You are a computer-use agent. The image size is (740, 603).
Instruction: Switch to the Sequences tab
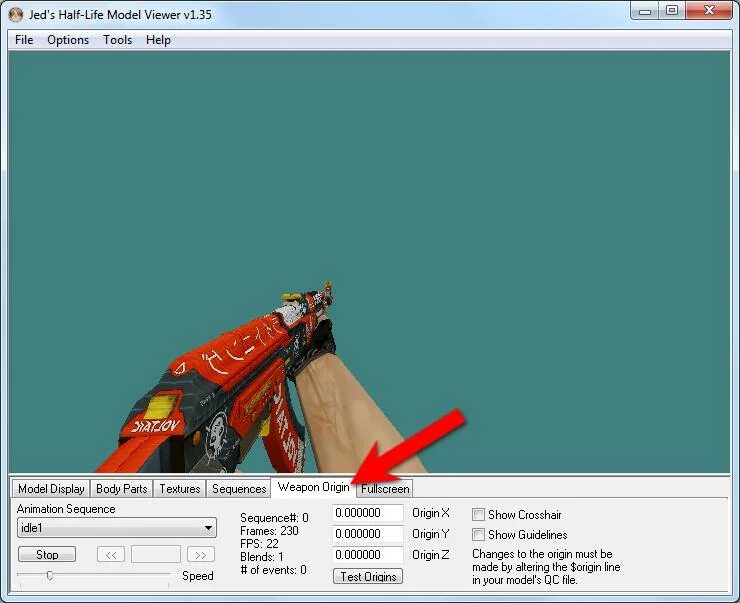[x=239, y=489]
